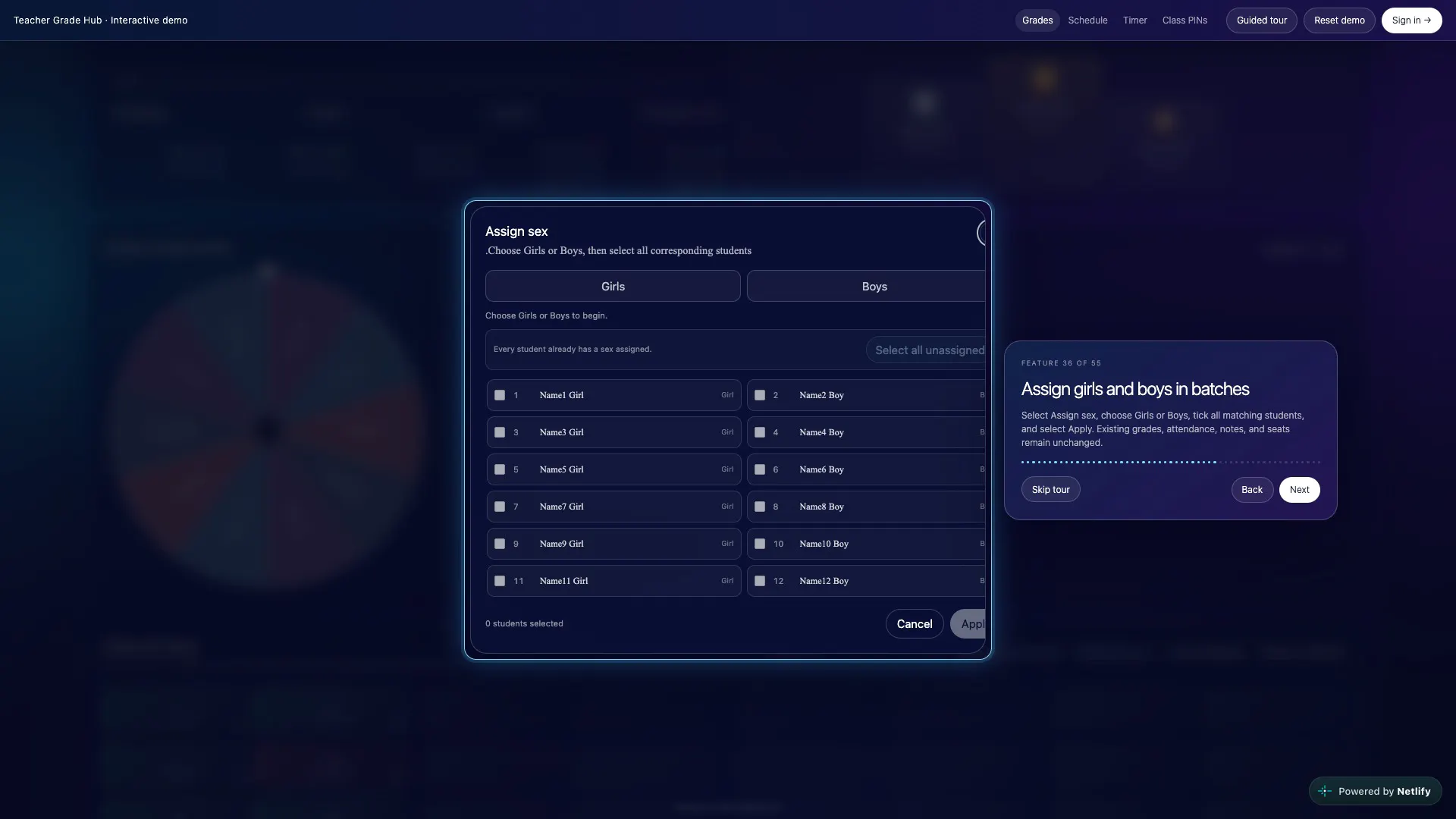Start the Guided tour from header

(1262, 20)
